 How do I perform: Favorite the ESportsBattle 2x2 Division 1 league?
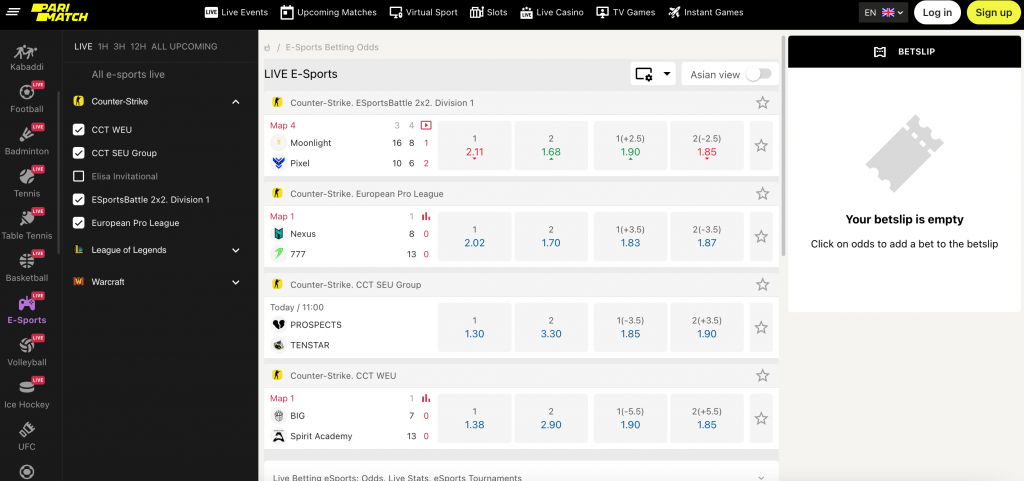tap(762, 102)
